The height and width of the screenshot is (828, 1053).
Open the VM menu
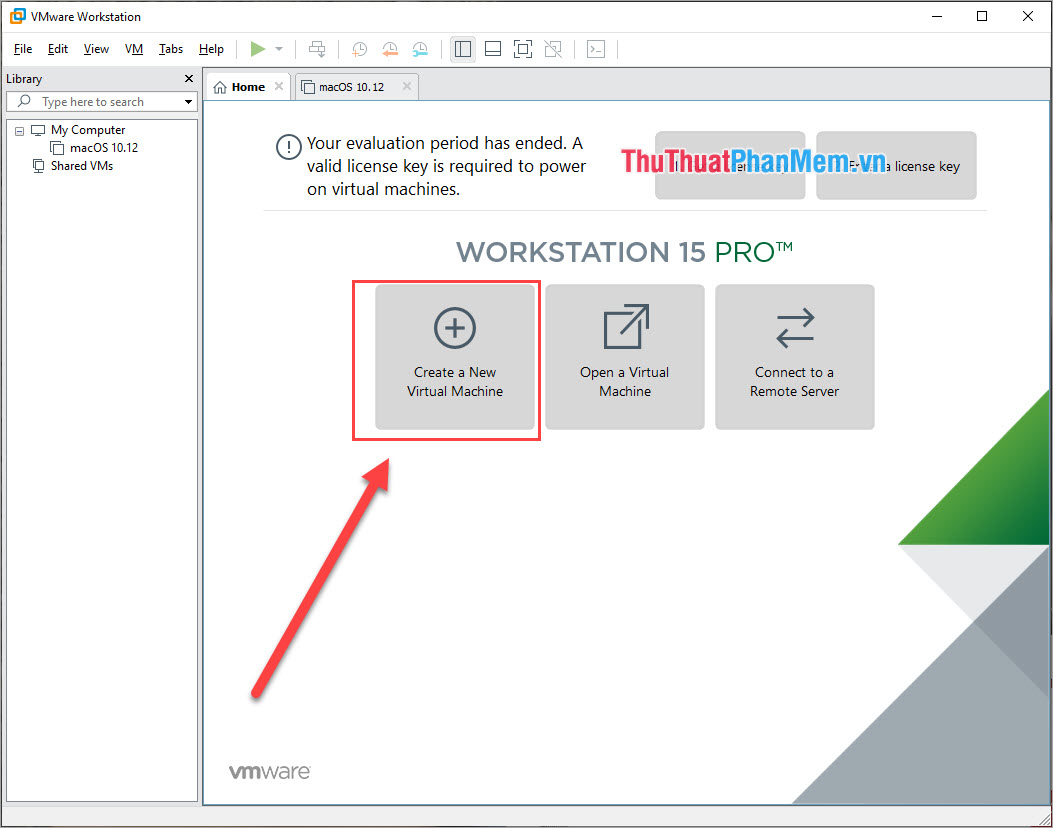point(134,49)
